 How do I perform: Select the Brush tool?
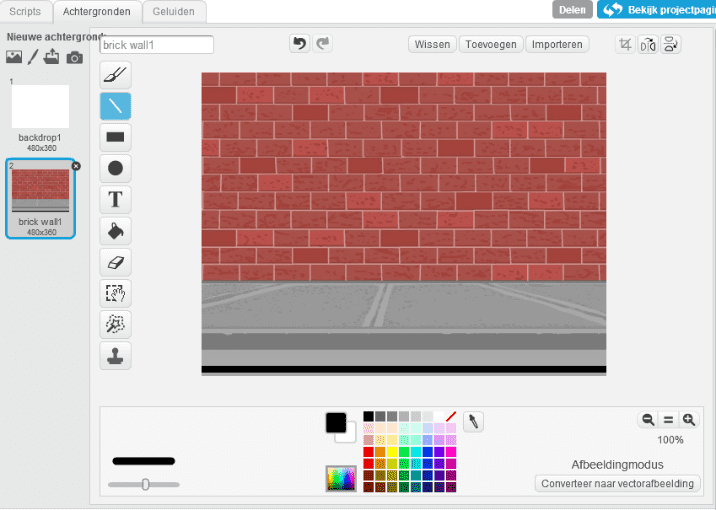(x=115, y=75)
